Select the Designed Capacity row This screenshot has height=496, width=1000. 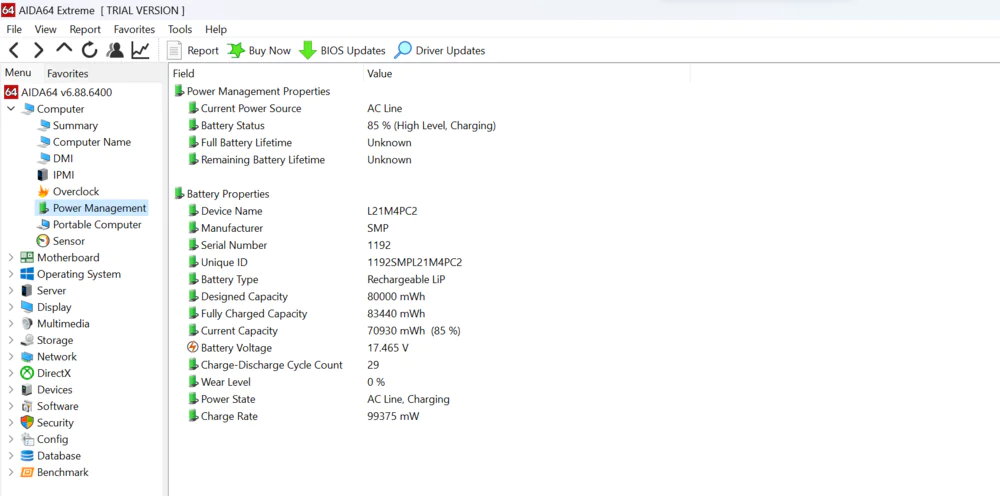coord(306,296)
